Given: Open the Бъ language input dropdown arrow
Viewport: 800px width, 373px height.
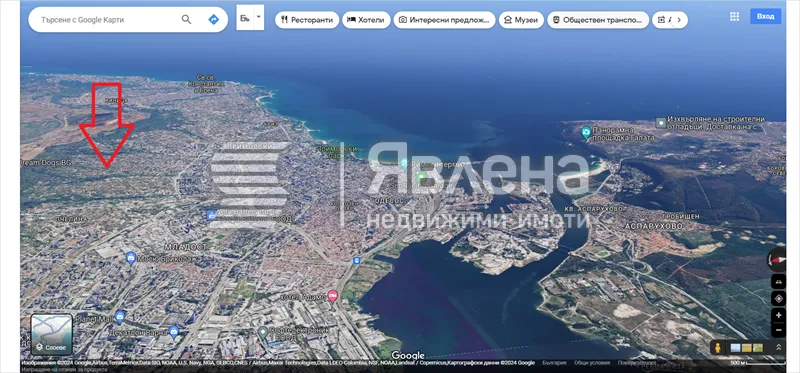Looking at the screenshot, I should pyautogui.click(x=259, y=17).
